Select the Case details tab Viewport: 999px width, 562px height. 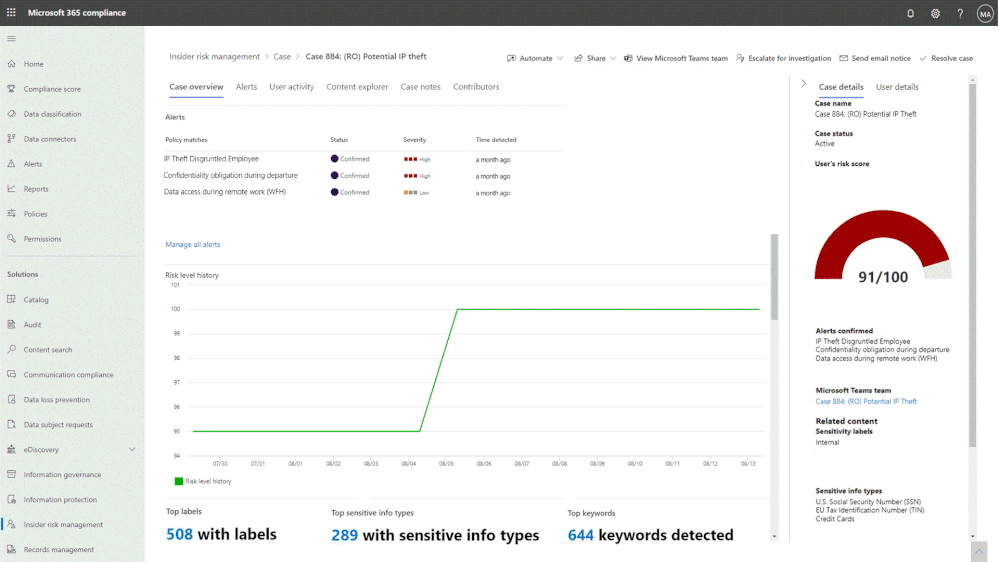click(x=841, y=87)
